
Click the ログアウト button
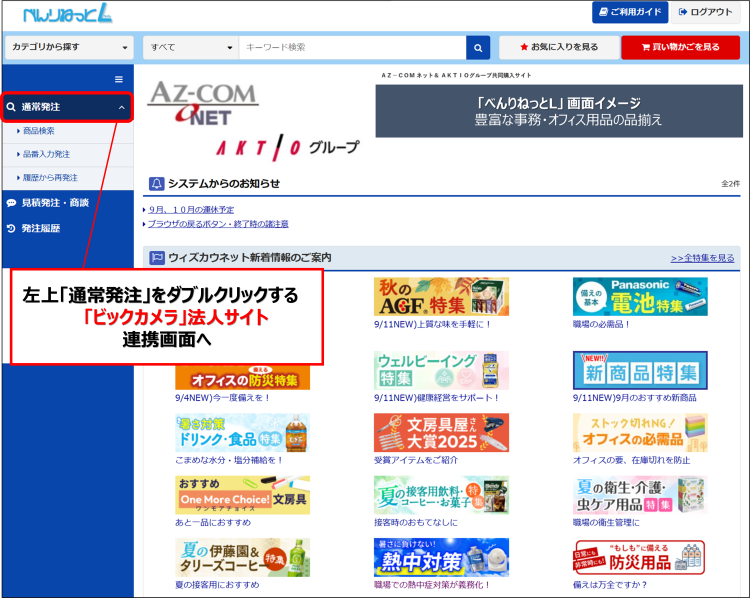[705, 12]
